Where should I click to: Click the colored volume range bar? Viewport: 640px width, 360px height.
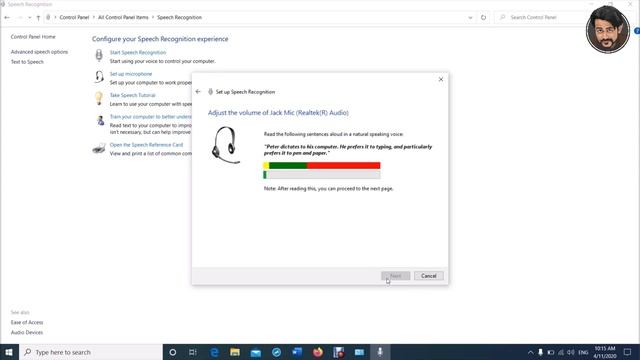click(322, 165)
